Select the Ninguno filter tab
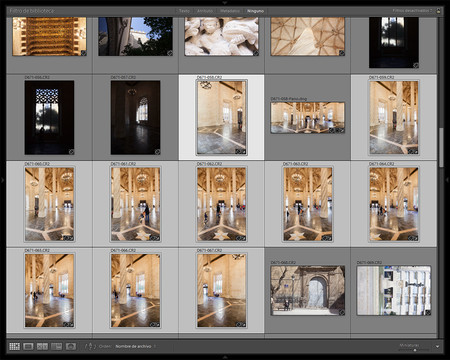This screenshot has height=360, width=450. [x=255, y=11]
